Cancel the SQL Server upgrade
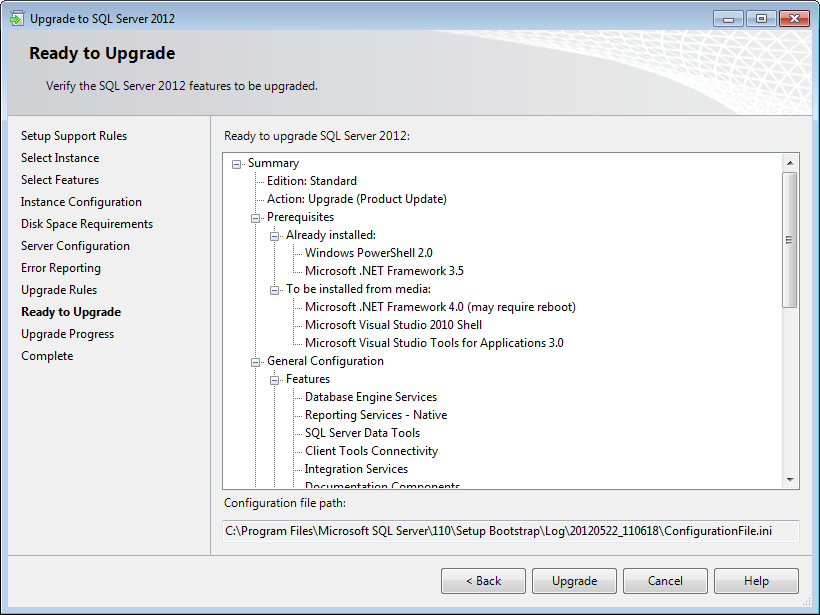This screenshot has width=820, height=615. coord(665,581)
